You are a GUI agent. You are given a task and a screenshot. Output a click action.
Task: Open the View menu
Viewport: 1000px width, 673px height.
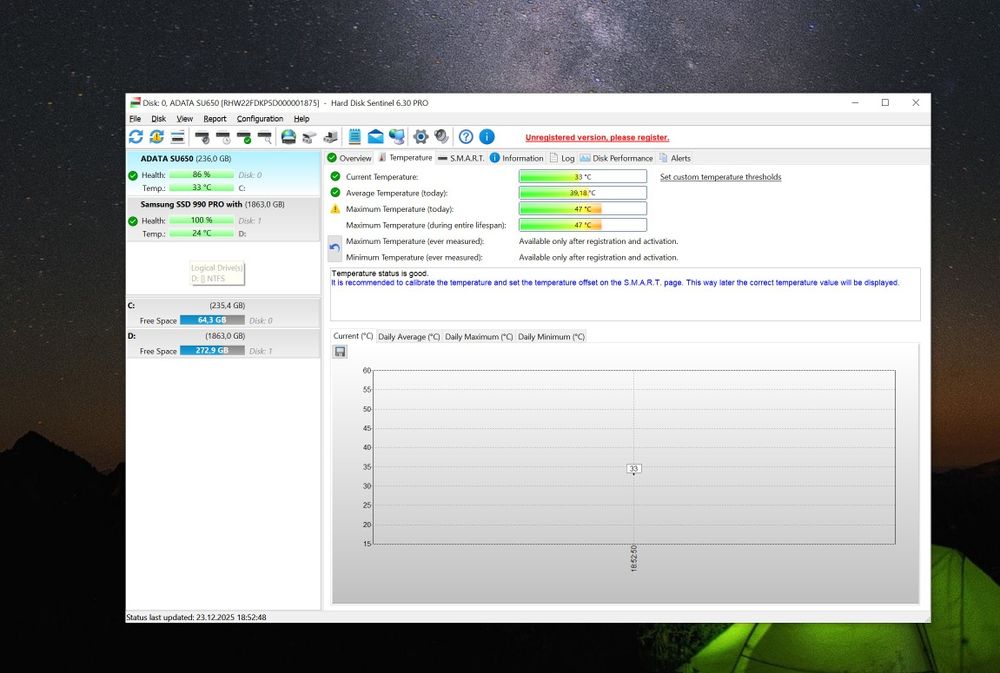coord(184,119)
